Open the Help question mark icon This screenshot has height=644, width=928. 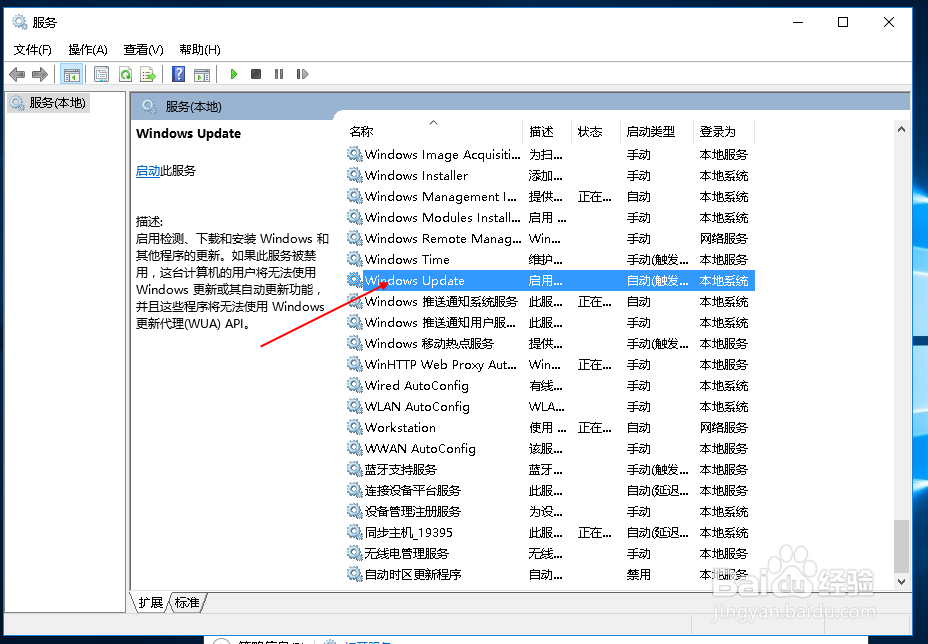click(178, 75)
